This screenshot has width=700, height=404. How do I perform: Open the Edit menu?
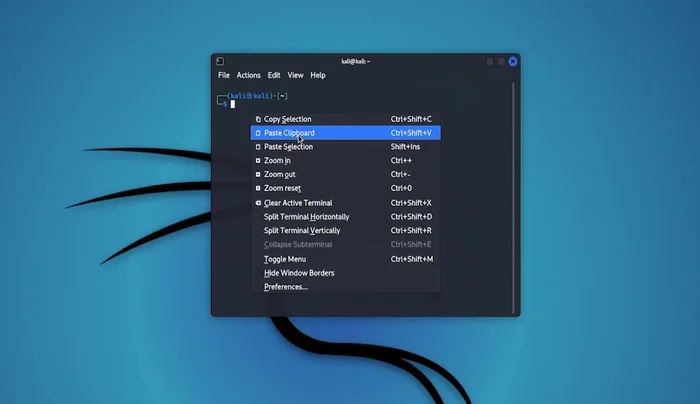pyautogui.click(x=274, y=75)
